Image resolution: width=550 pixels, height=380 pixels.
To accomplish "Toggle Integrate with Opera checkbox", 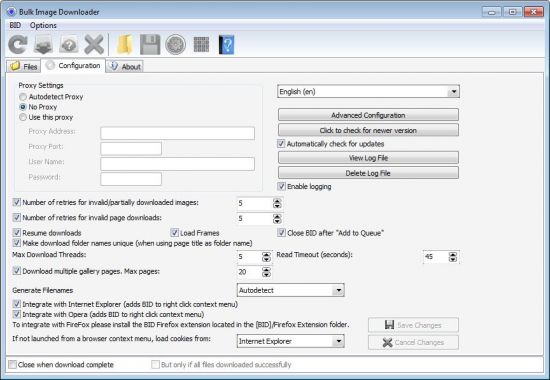I will [16, 314].
